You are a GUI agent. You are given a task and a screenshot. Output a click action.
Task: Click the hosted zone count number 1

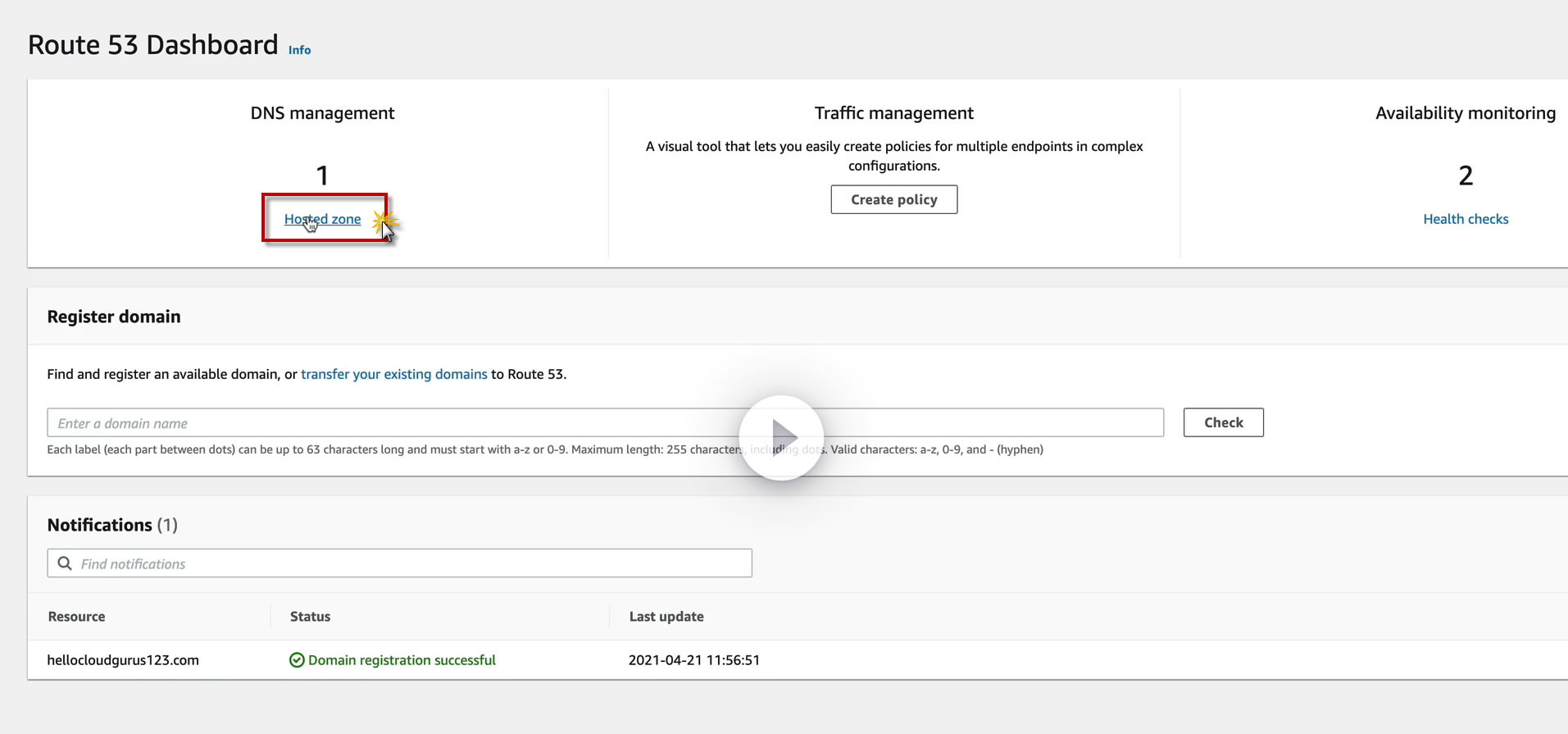click(x=322, y=176)
